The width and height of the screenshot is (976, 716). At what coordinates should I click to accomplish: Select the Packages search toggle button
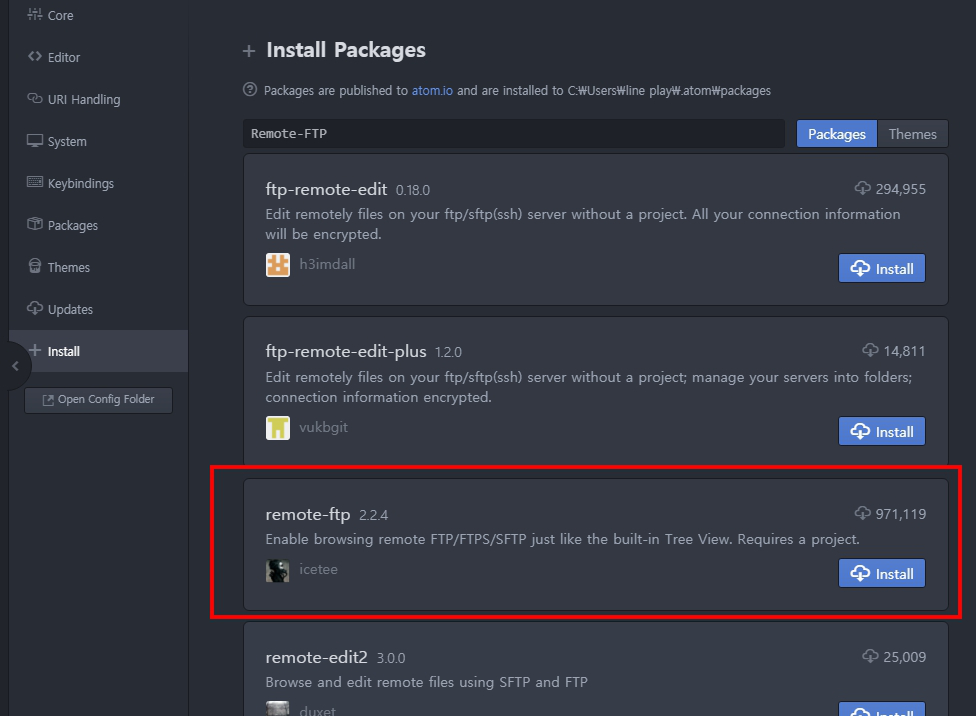pos(837,134)
